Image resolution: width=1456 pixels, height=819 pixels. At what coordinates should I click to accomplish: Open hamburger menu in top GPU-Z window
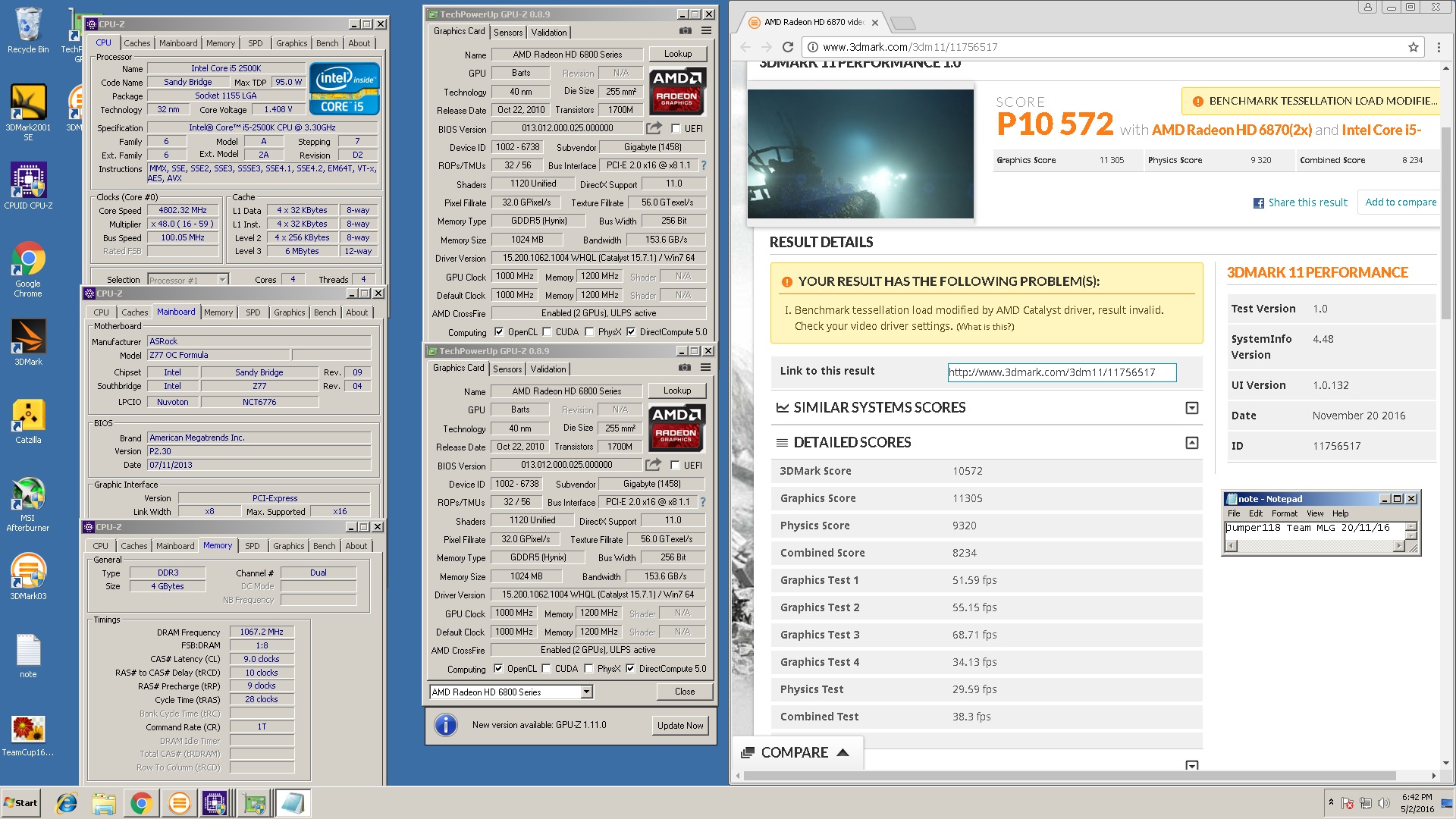[x=706, y=31]
